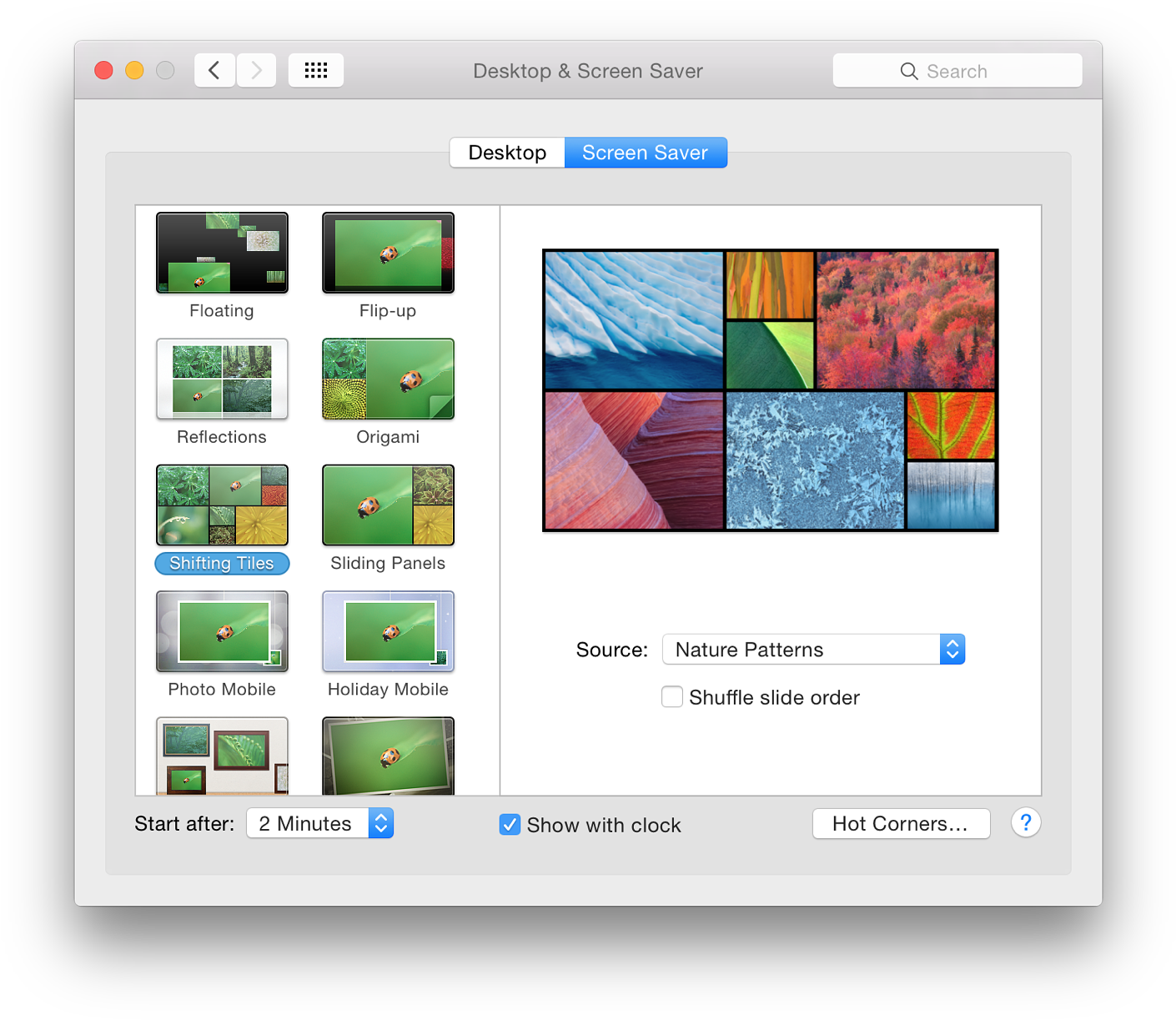Choose the Sliding Panels screen saver
The height and width of the screenshot is (1020, 1176).
388,505
